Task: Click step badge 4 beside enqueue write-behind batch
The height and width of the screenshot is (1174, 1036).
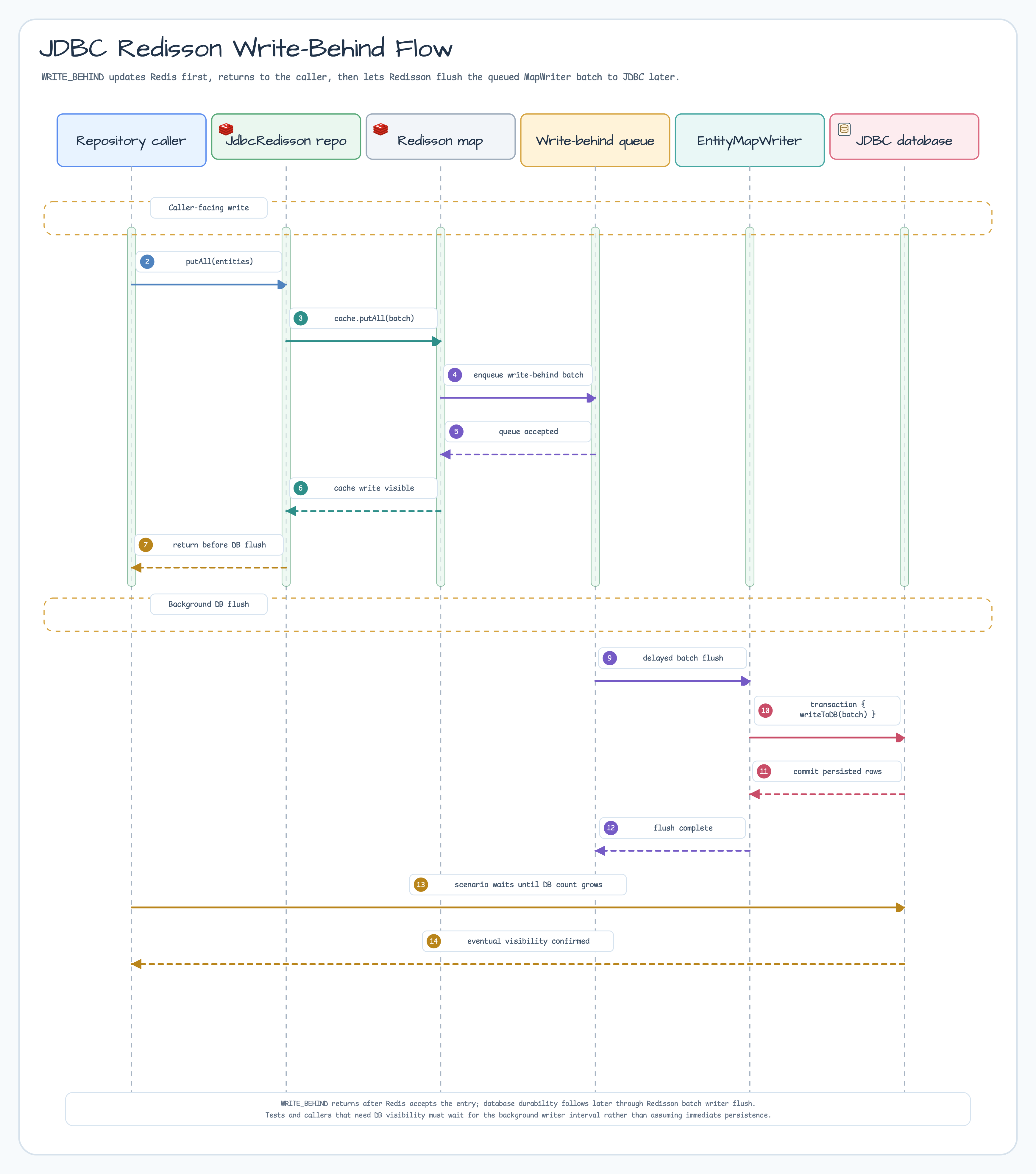Action: [x=455, y=375]
